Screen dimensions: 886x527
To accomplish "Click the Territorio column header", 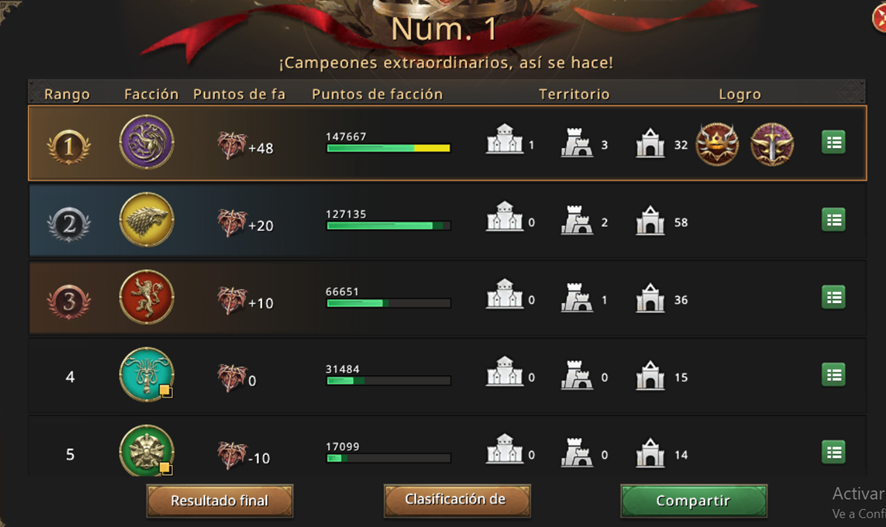I will [574, 94].
